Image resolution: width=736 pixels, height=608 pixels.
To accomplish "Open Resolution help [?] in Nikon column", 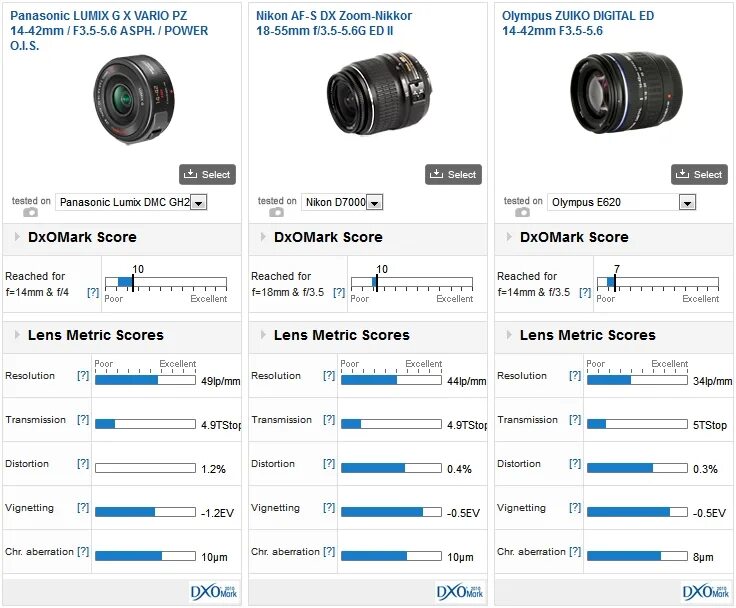I will click(x=329, y=376).
